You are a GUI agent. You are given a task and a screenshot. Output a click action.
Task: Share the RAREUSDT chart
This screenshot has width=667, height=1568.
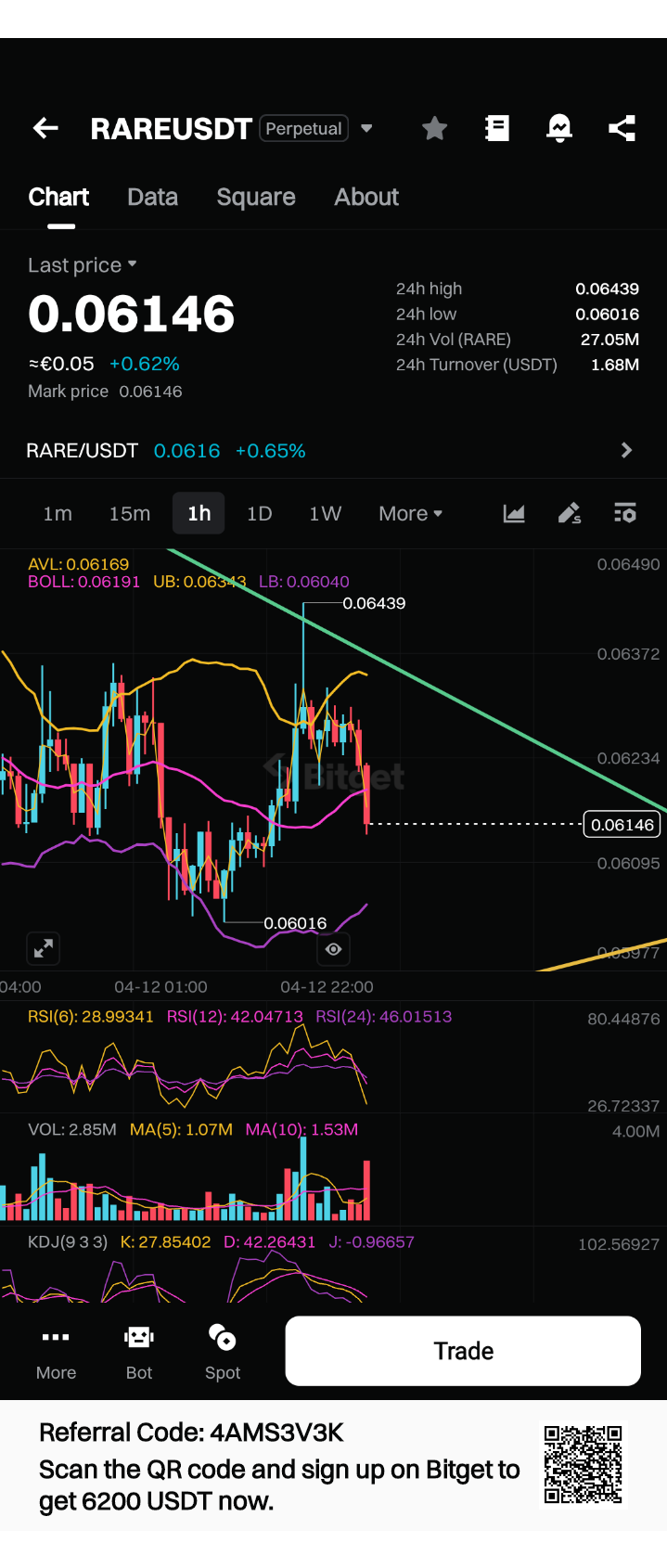pos(622,128)
